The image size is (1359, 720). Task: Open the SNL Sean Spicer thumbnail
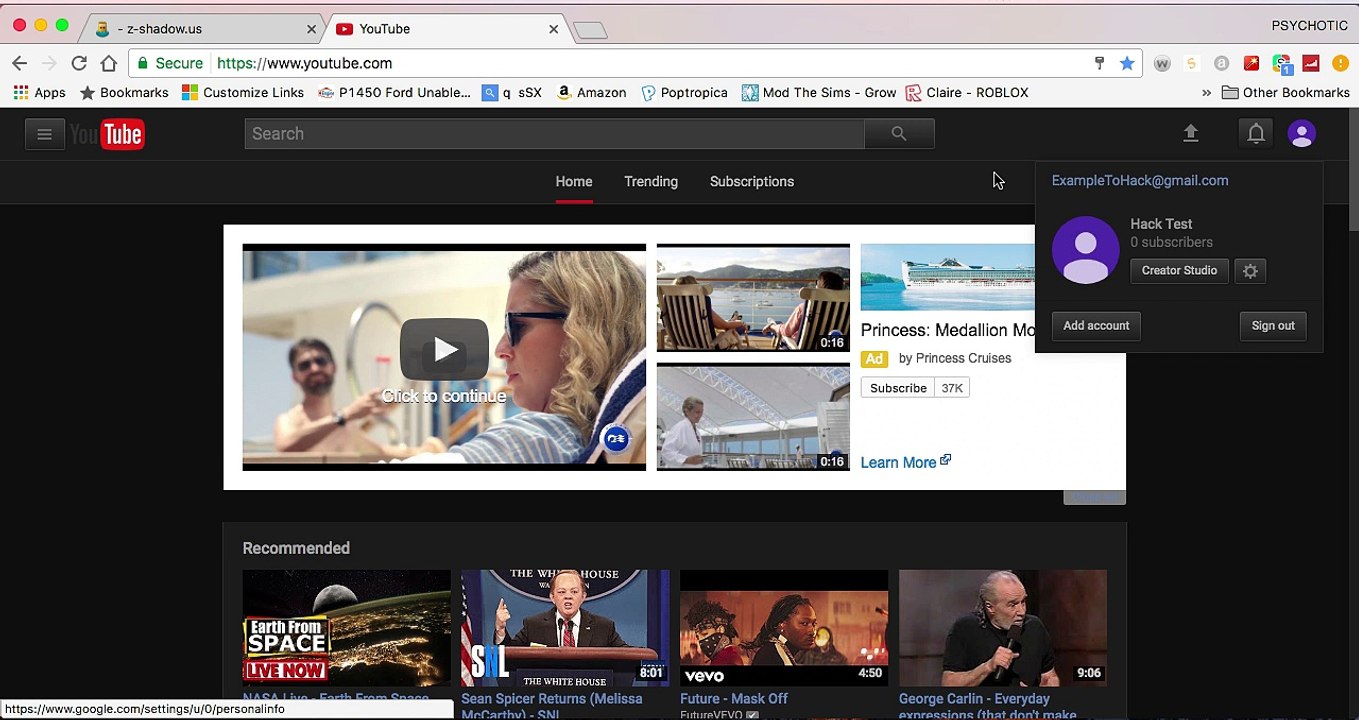point(565,628)
